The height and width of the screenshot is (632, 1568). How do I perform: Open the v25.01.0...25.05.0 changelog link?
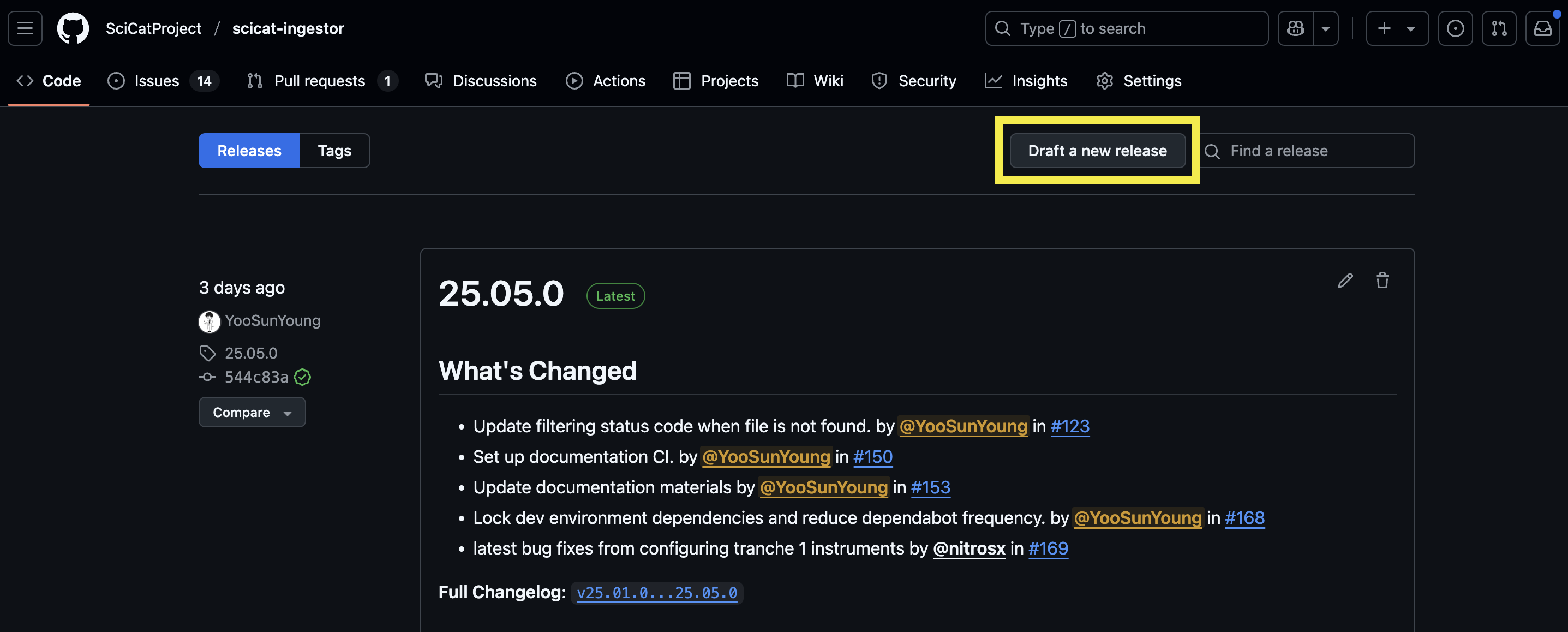coord(656,593)
